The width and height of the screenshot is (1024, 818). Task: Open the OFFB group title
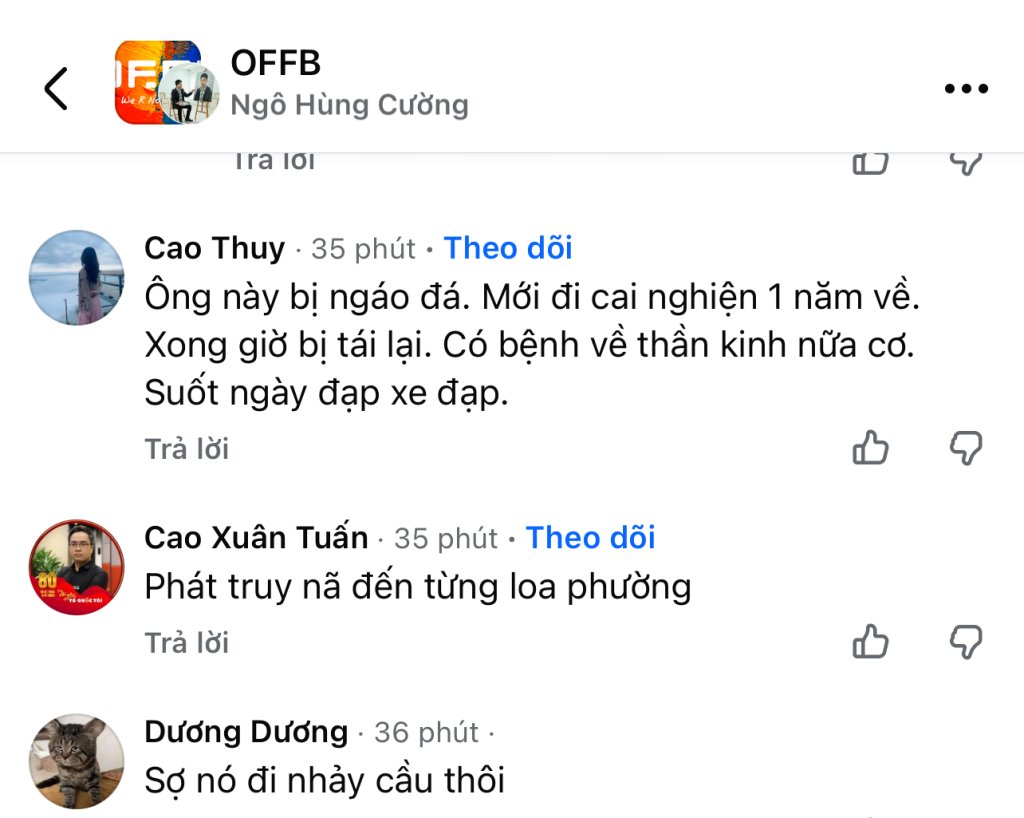click(x=276, y=63)
